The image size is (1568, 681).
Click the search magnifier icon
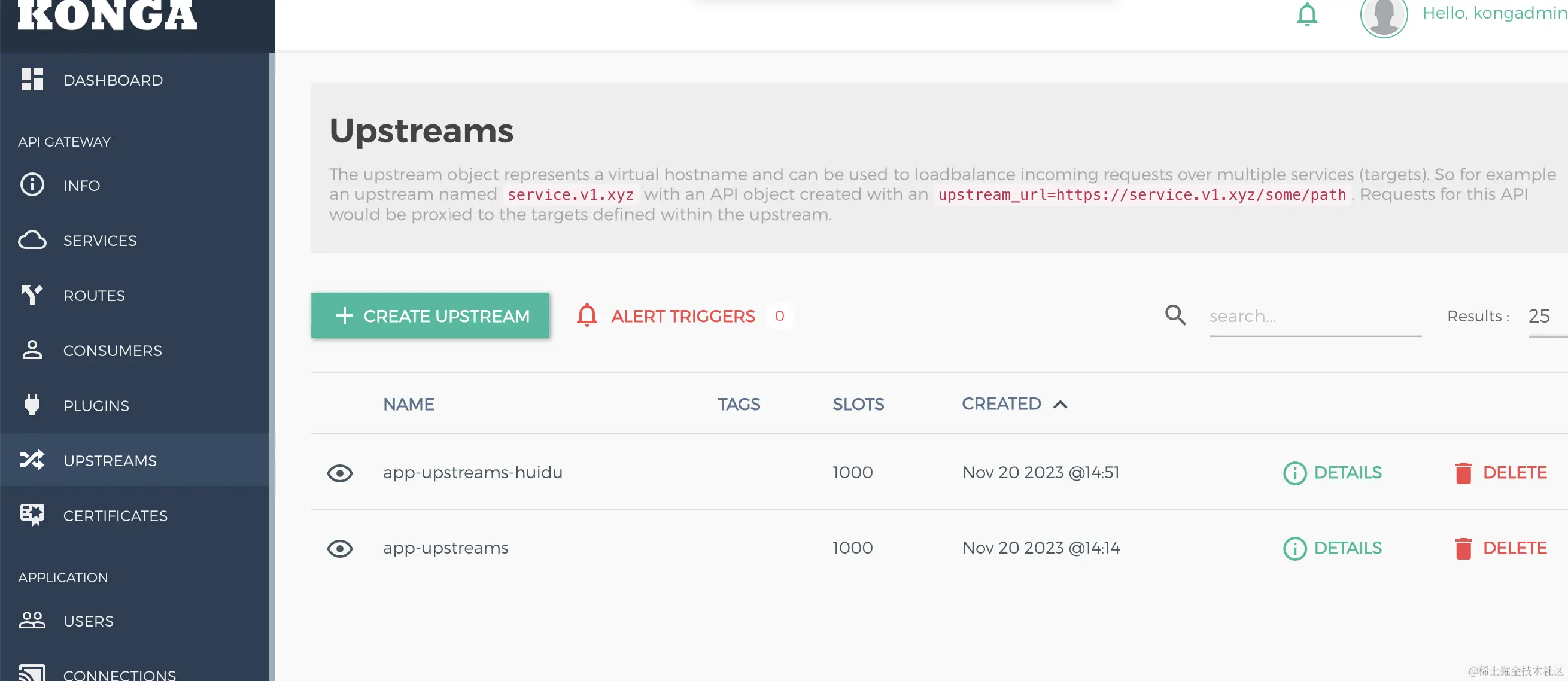1175,315
